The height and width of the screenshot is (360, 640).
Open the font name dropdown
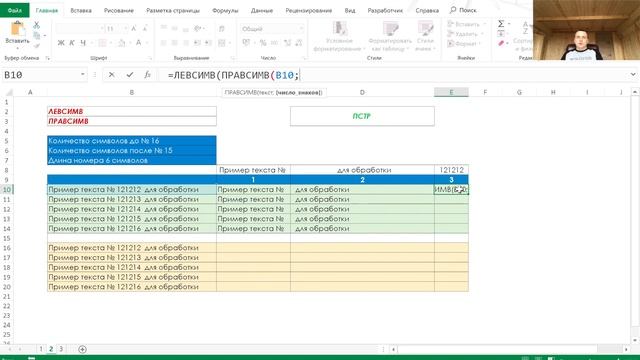pos(102,29)
